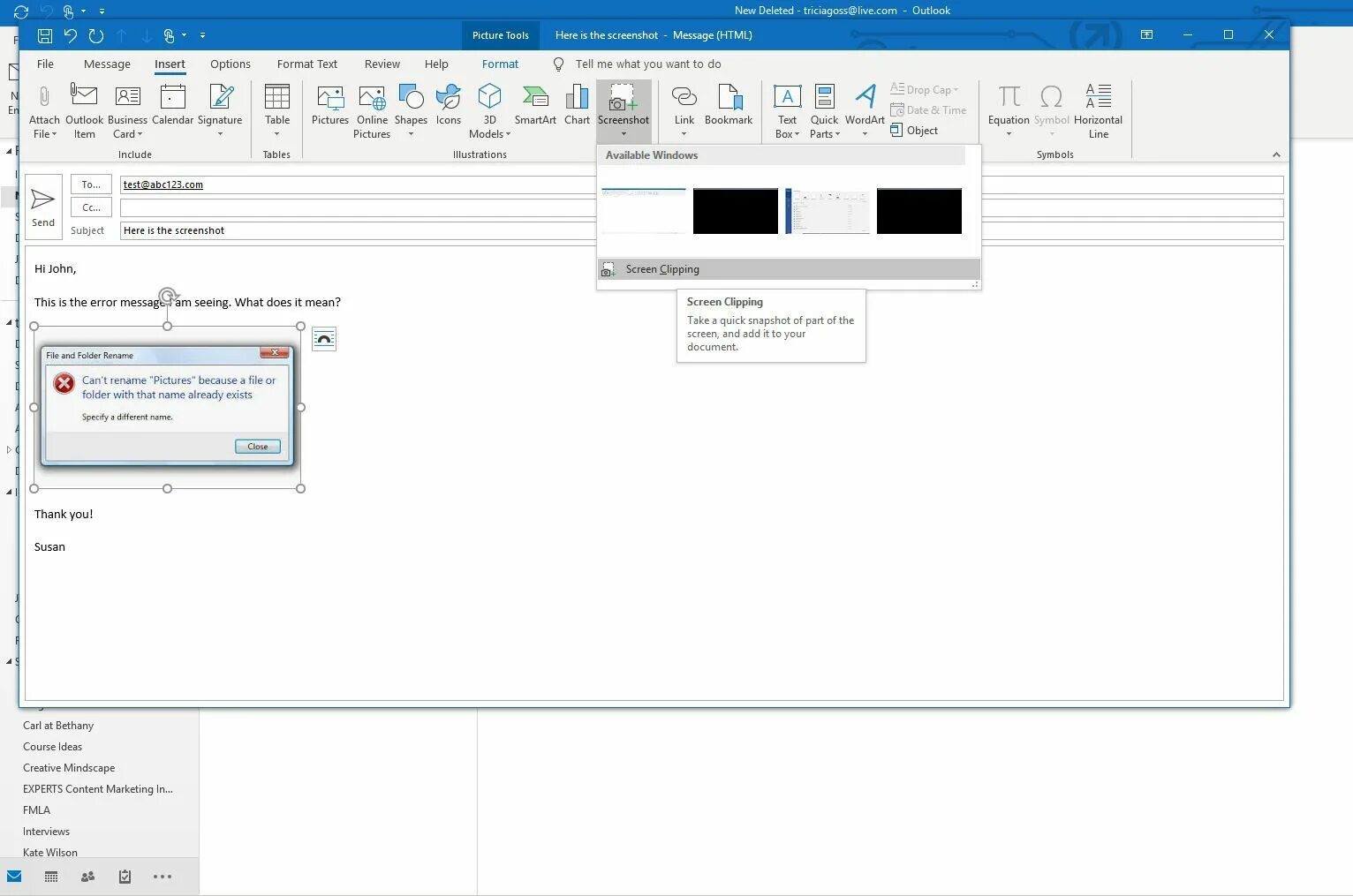Send the email message
1353x896 pixels.
[43, 207]
